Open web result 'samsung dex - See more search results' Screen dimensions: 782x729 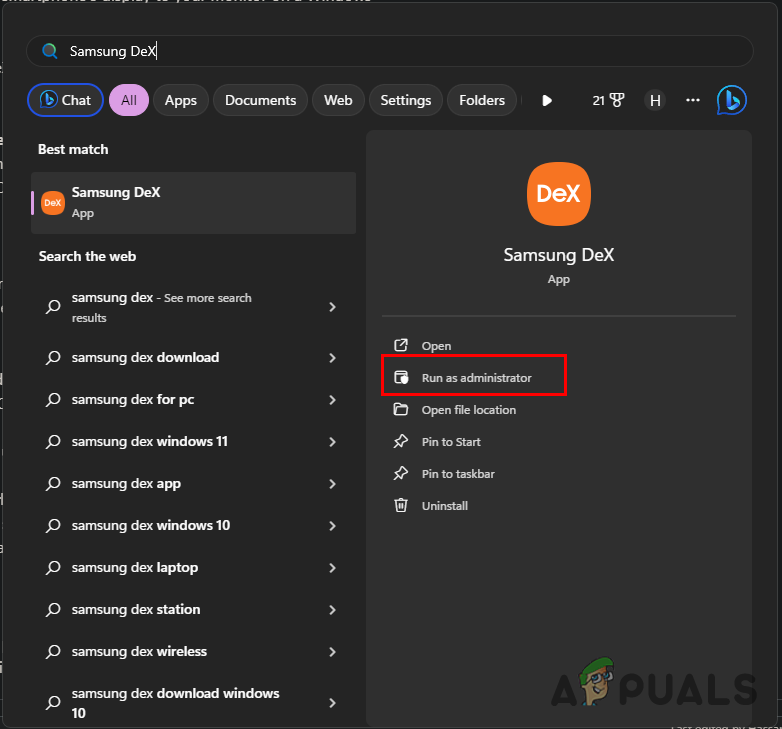[194, 307]
